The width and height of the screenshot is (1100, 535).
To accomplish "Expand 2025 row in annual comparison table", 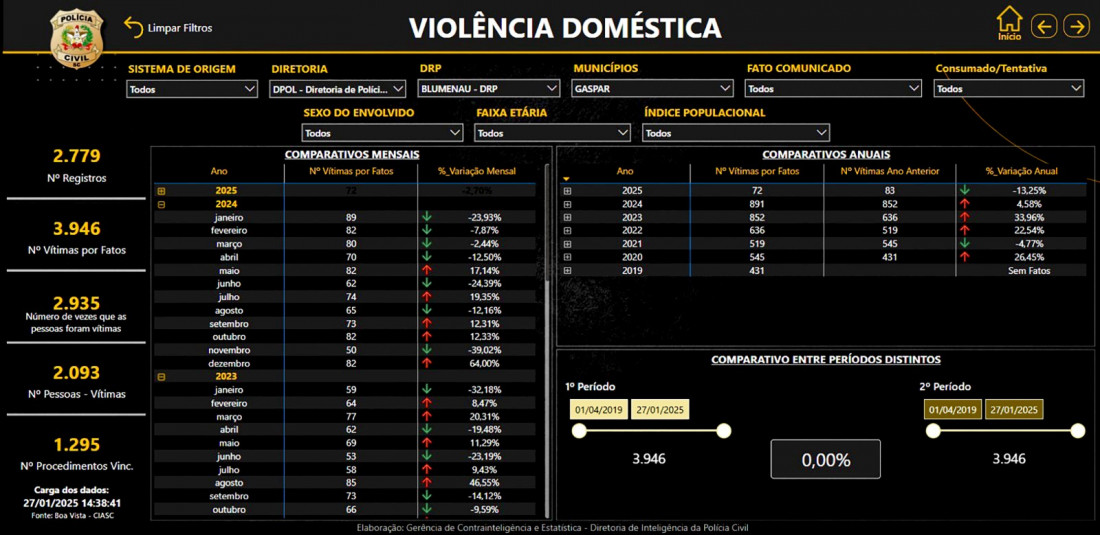I will click(x=567, y=191).
